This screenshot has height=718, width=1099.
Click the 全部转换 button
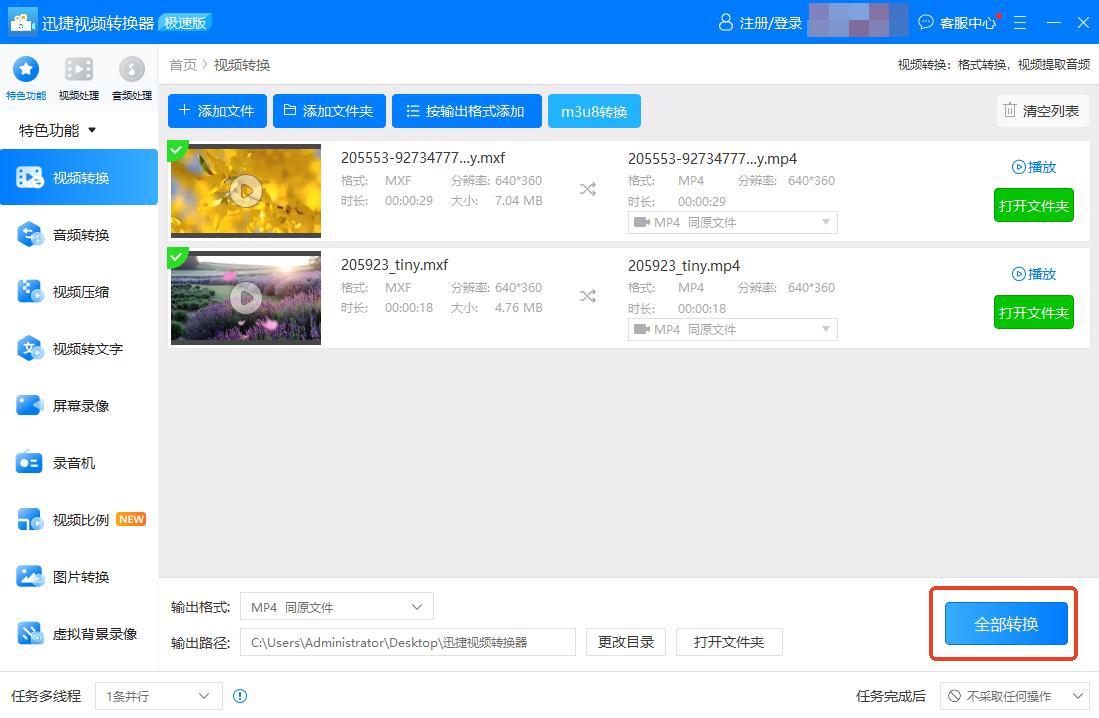click(1005, 624)
